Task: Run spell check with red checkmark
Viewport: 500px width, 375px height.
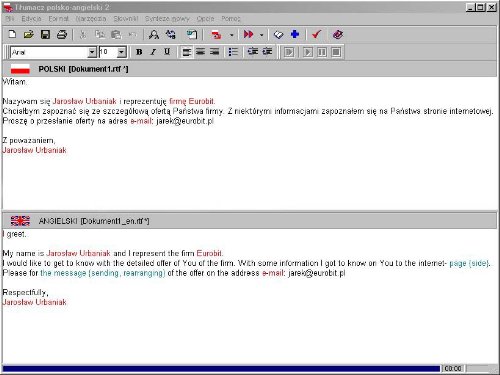Action: pyautogui.click(x=316, y=34)
